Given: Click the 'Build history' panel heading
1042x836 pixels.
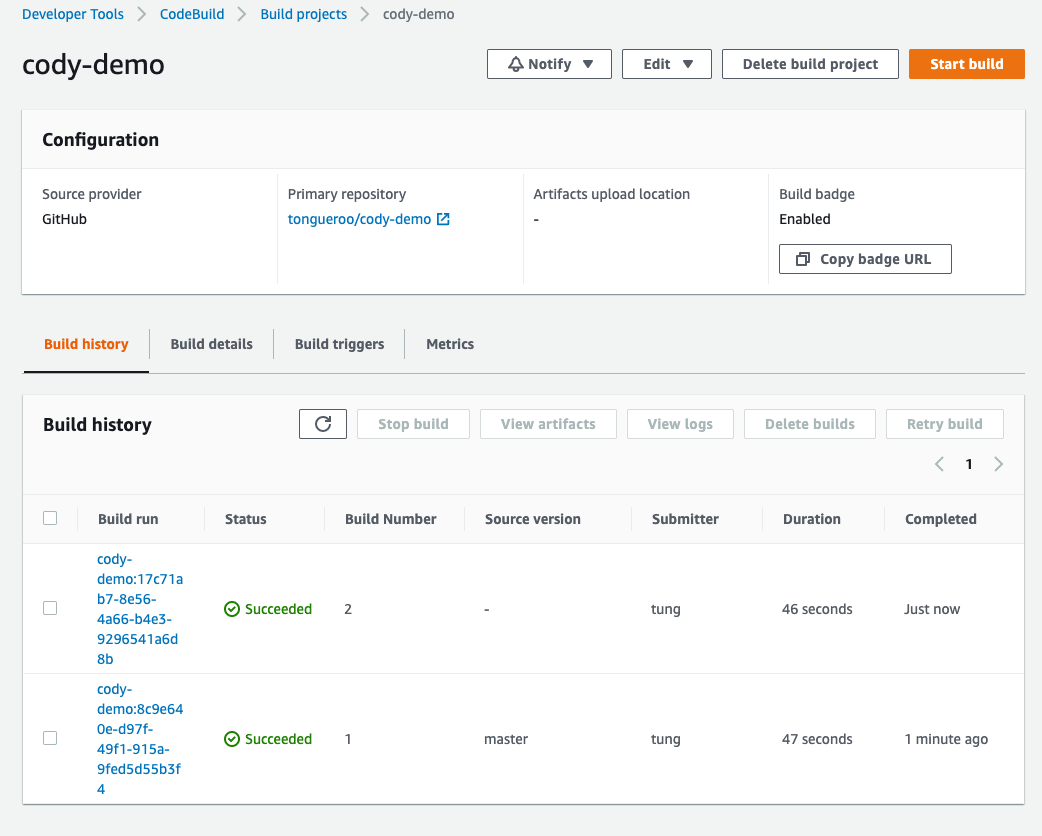Looking at the screenshot, I should tap(97, 425).
